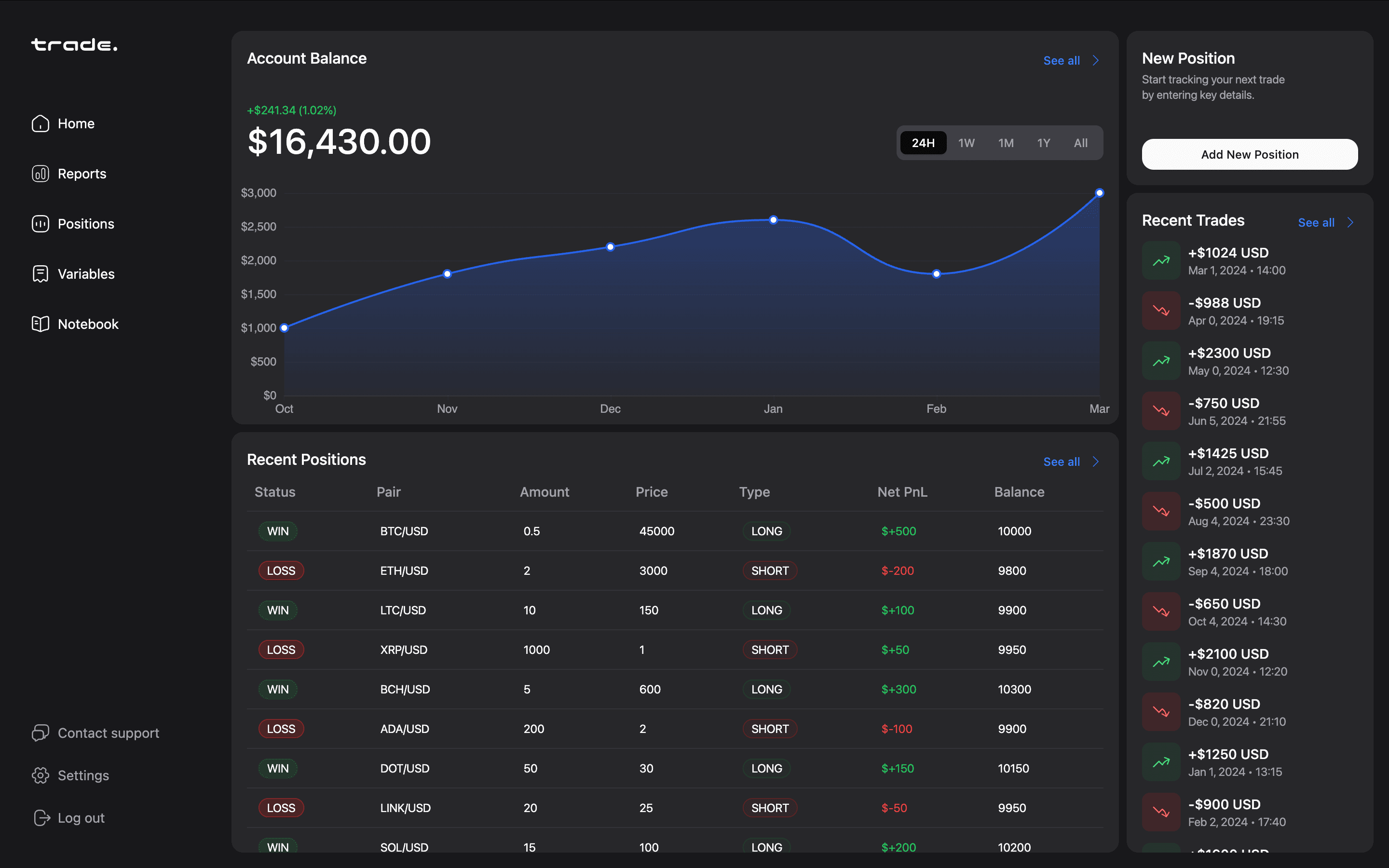Select the Reports icon in sidebar
The width and height of the screenshot is (1389, 868).
coord(40,174)
